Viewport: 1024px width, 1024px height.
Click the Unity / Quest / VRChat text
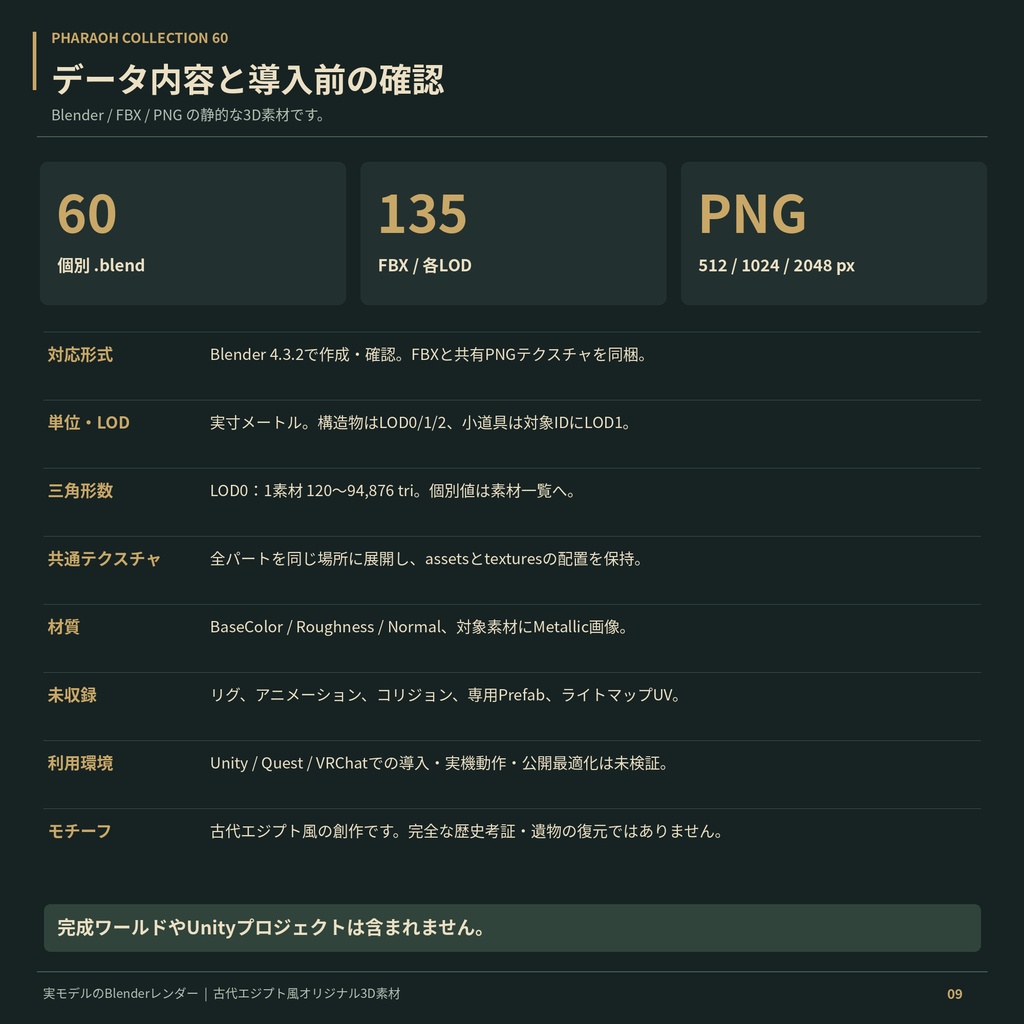coord(439,763)
